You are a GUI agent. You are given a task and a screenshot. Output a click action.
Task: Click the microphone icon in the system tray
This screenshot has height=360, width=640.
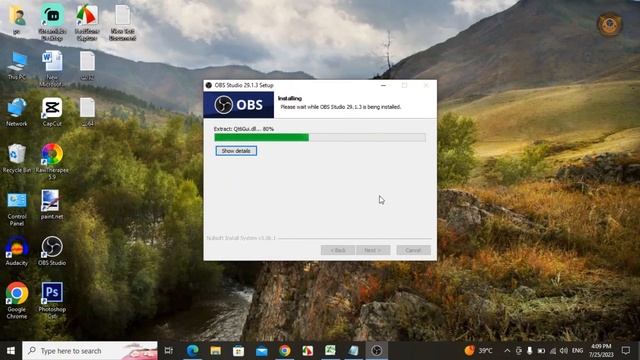[529, 351]
